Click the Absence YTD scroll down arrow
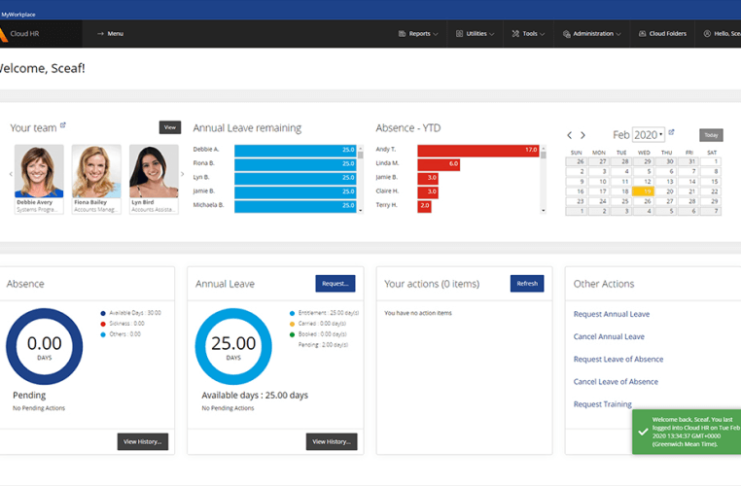Image resolution: width=741 pixels, height=486 pixels. 543,210
